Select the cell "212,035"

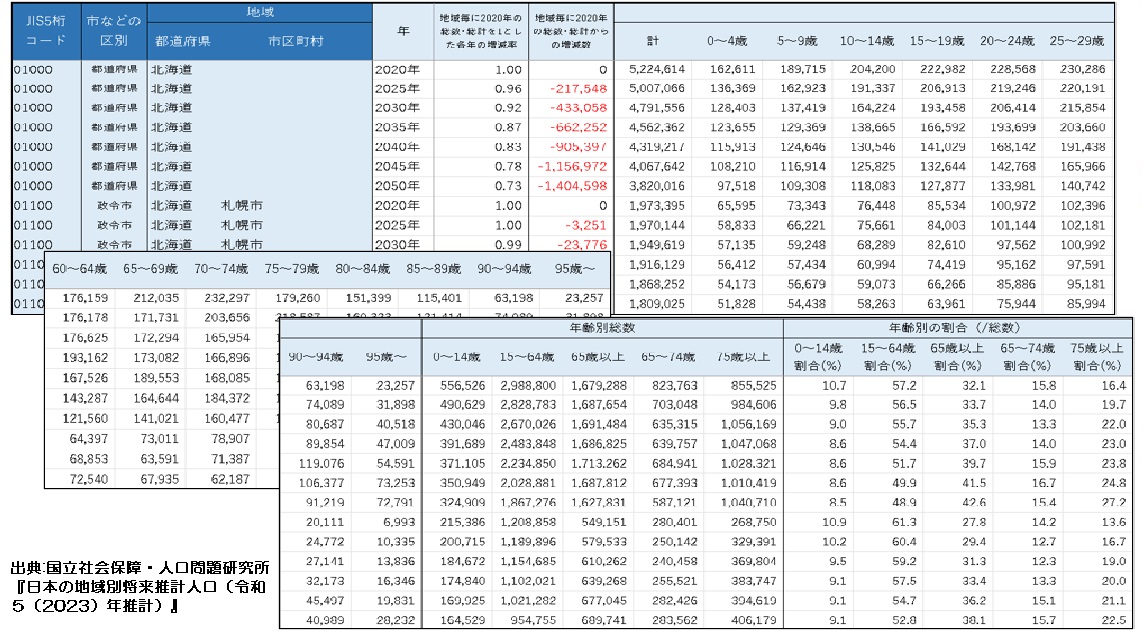156,298
